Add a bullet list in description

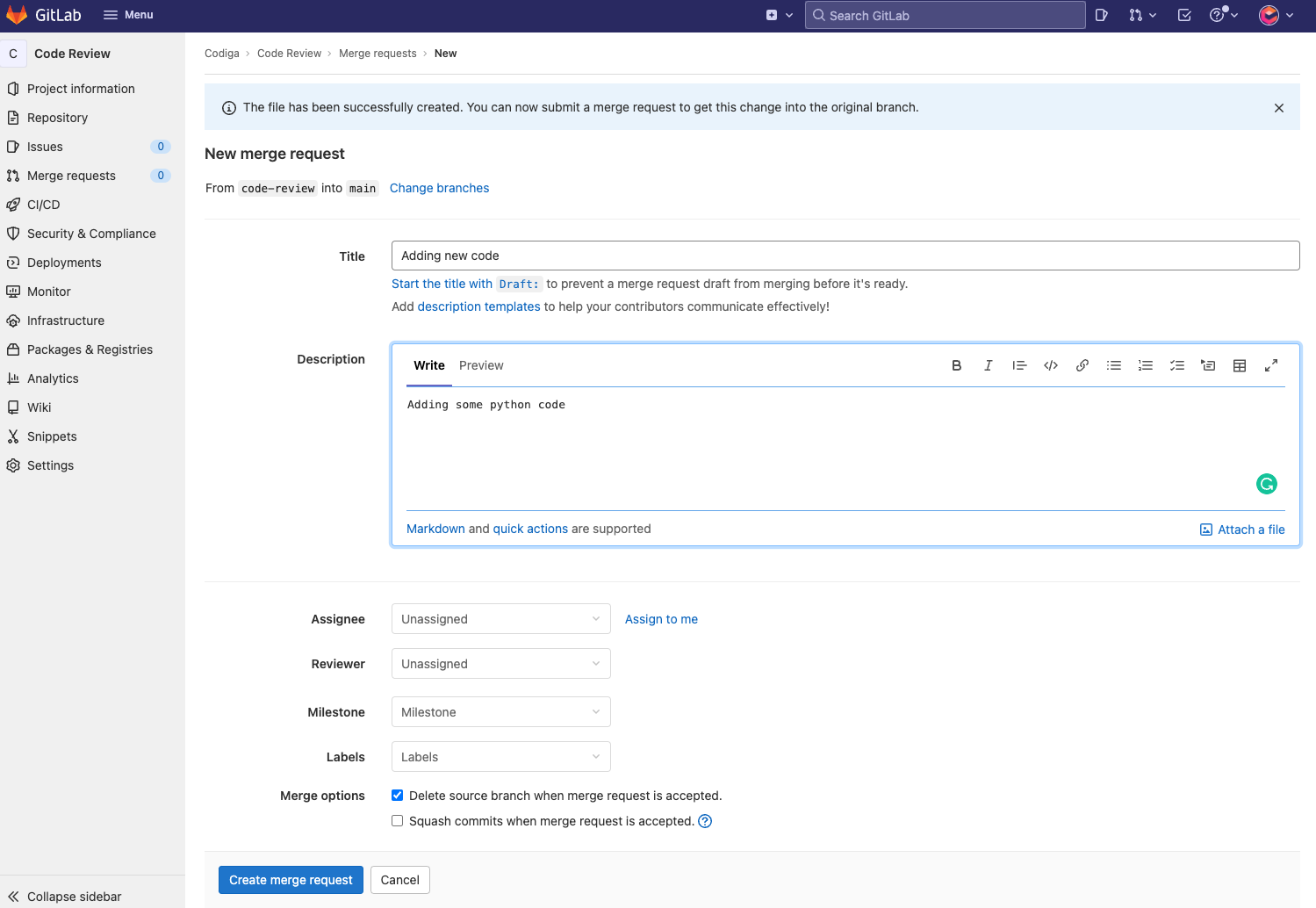1114,365
